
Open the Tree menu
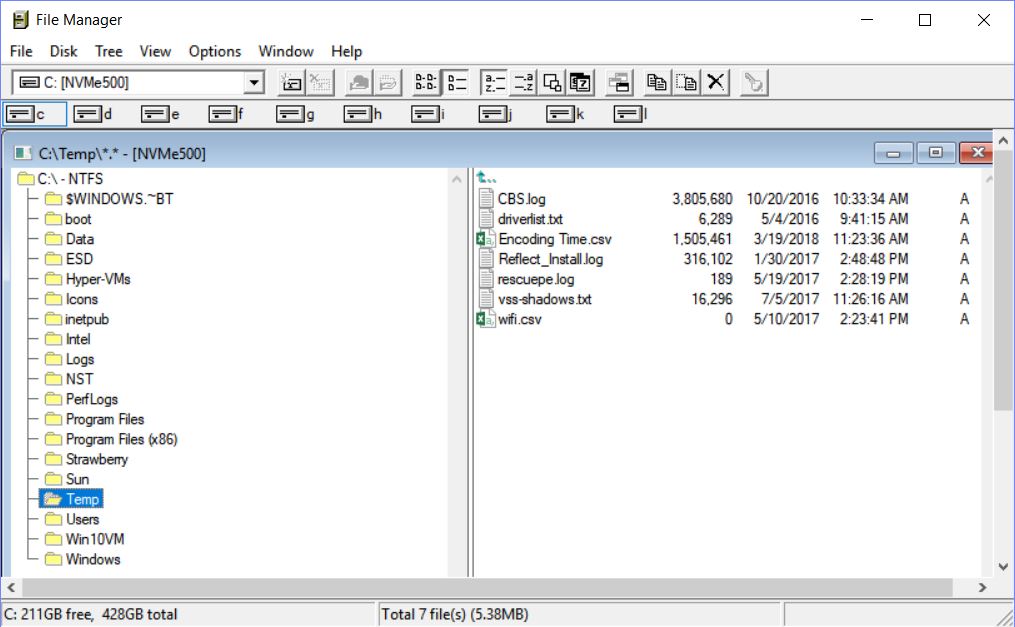(108, 51)
